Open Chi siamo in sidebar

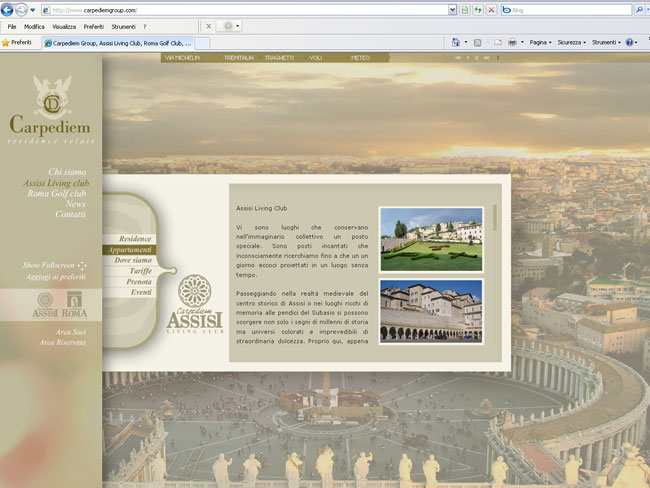click(67, 172)
